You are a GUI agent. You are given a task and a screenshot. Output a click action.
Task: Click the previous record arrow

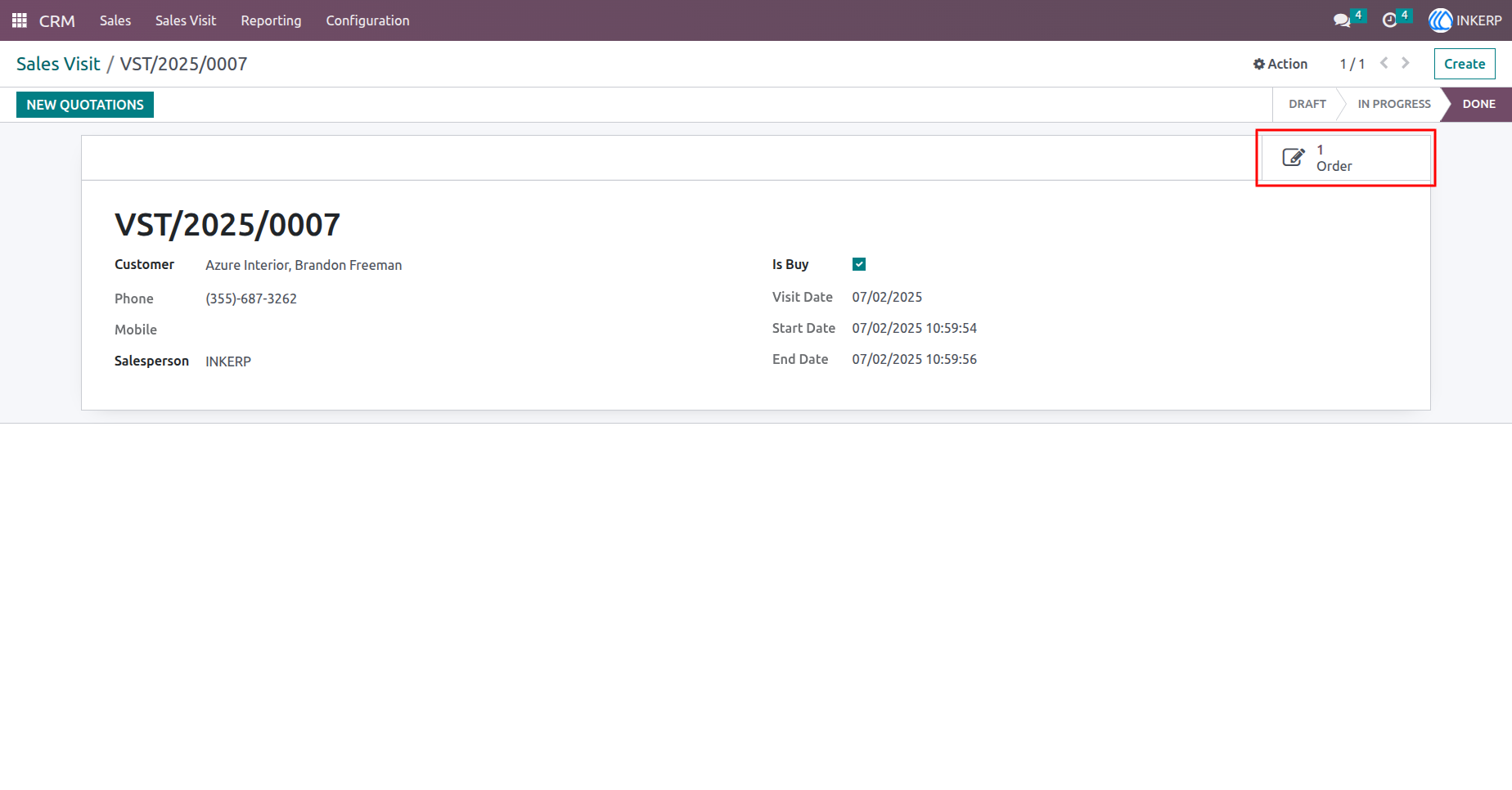(x=1384, y=63)
